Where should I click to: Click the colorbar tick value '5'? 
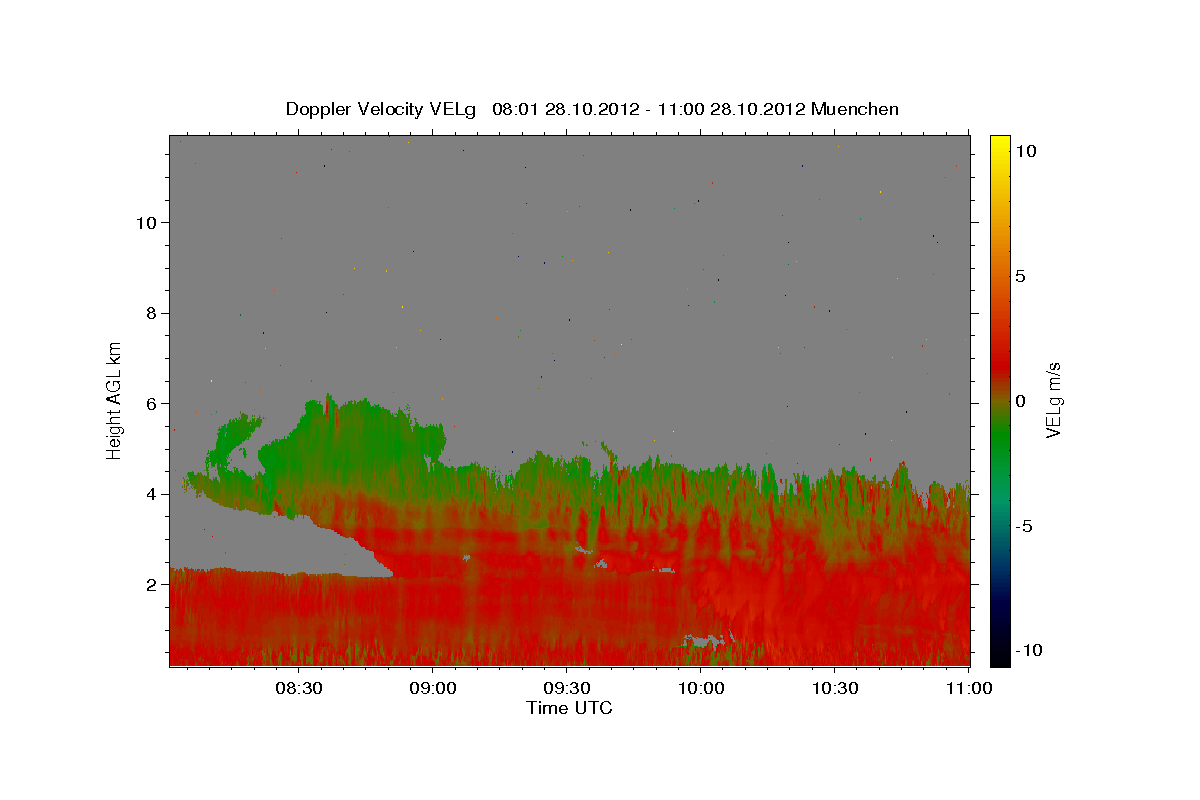pos(1019,276)
